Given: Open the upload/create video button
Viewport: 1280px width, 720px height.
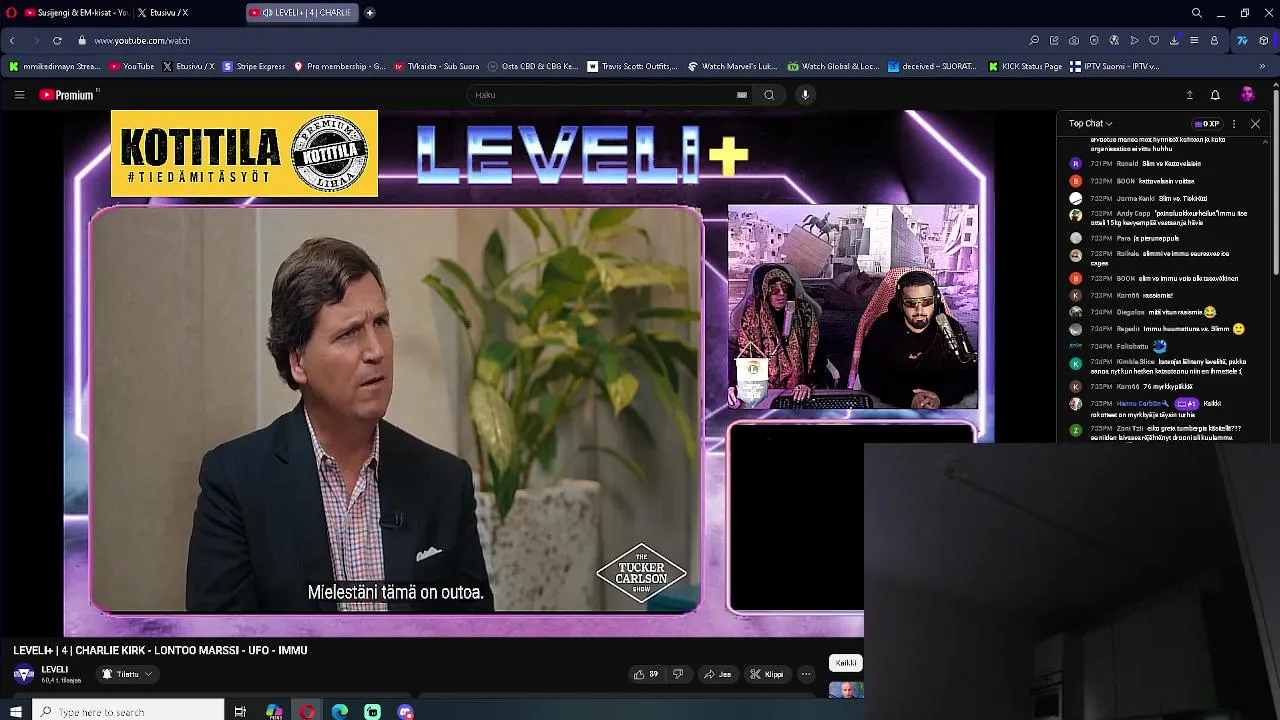Looking at the screenshot, I should (1189, 95).
